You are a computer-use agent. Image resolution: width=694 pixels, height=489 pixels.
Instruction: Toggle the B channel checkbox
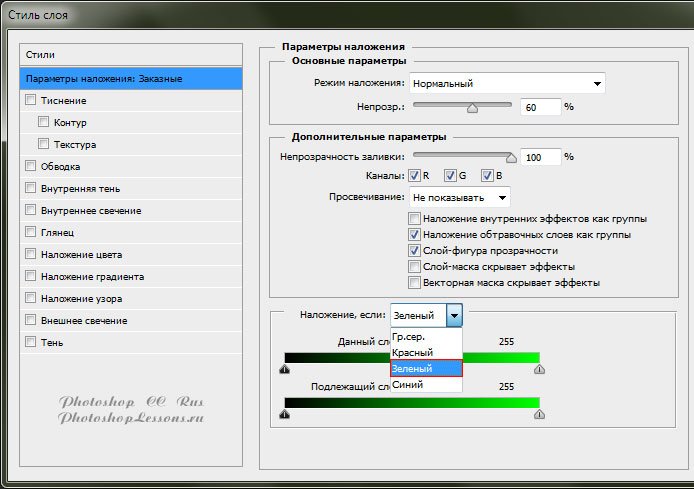[487, 177]
